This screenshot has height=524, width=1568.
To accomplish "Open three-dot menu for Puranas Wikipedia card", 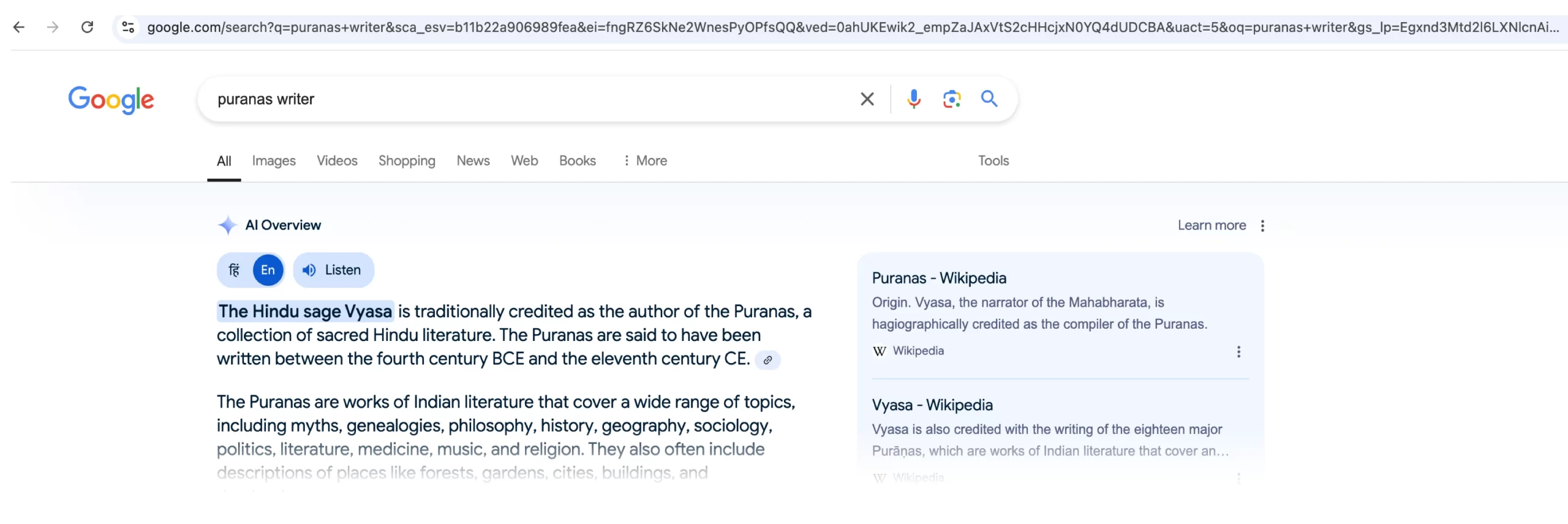I will tap(1238, 352).
